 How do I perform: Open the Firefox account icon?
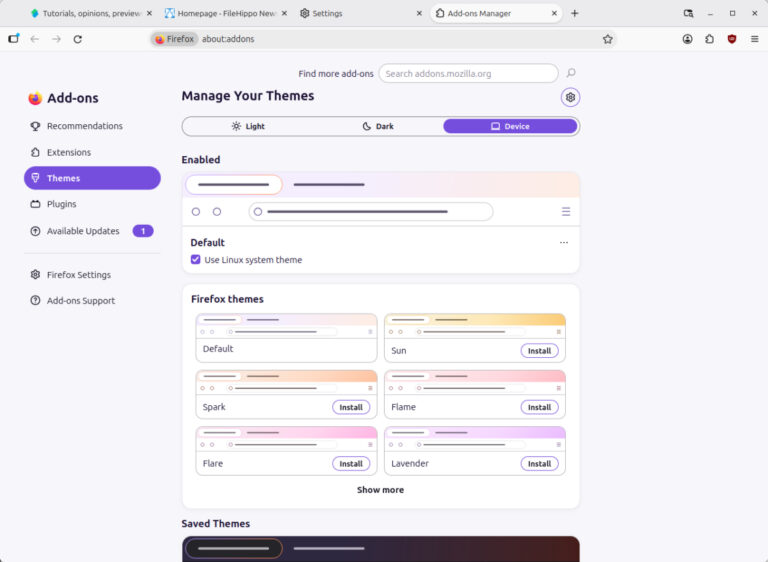click(x=687, y=39)
